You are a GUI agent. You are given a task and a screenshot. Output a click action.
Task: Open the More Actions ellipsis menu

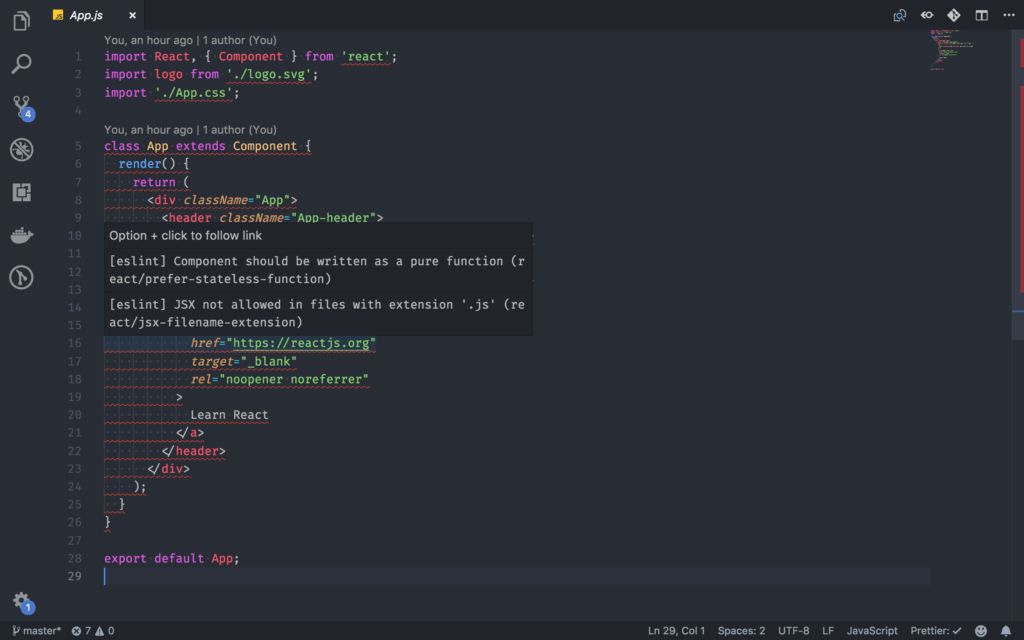(1007, 15)
